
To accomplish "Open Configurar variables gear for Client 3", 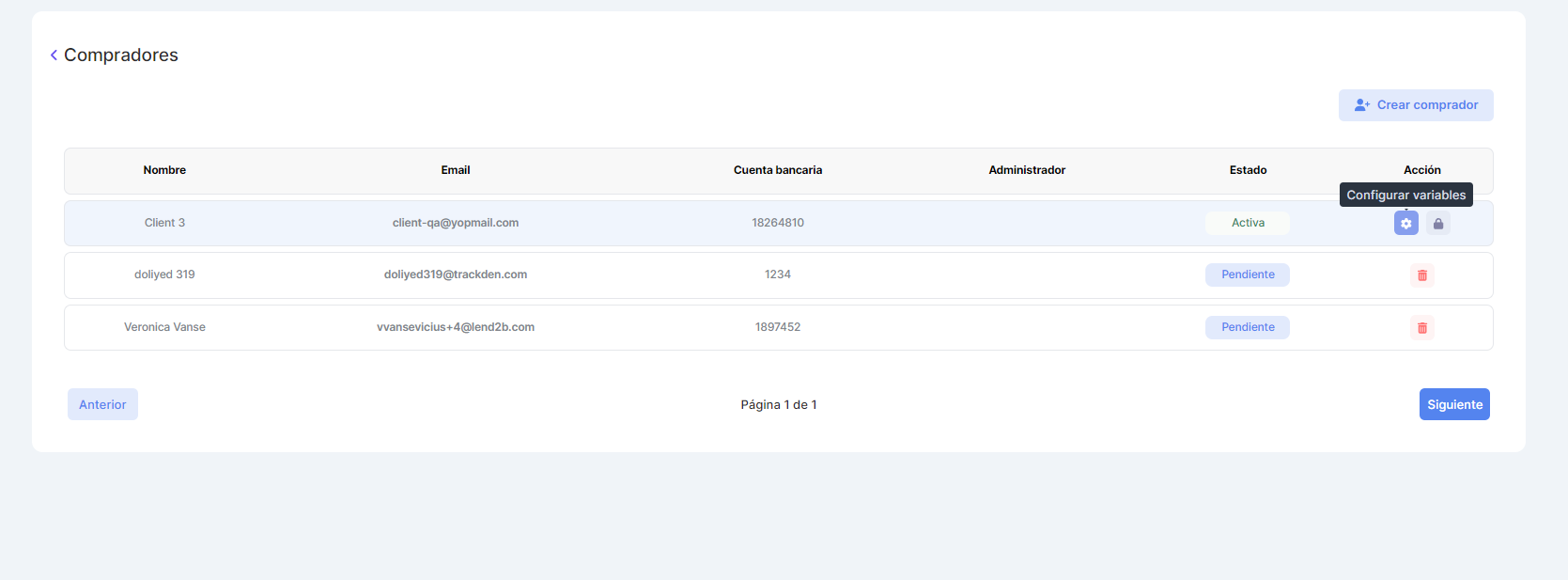I will [1405, 224].
